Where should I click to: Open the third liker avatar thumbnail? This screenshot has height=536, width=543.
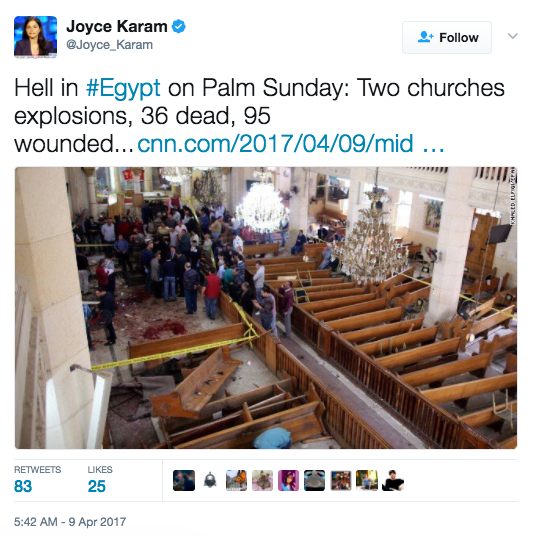[x=236, y=480]
